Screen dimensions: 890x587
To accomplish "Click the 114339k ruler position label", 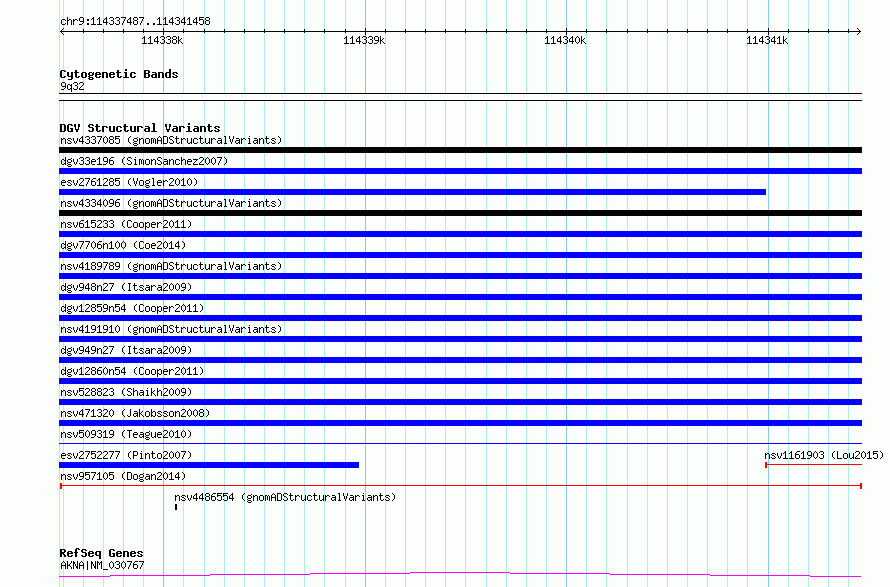I will (364, 40).
